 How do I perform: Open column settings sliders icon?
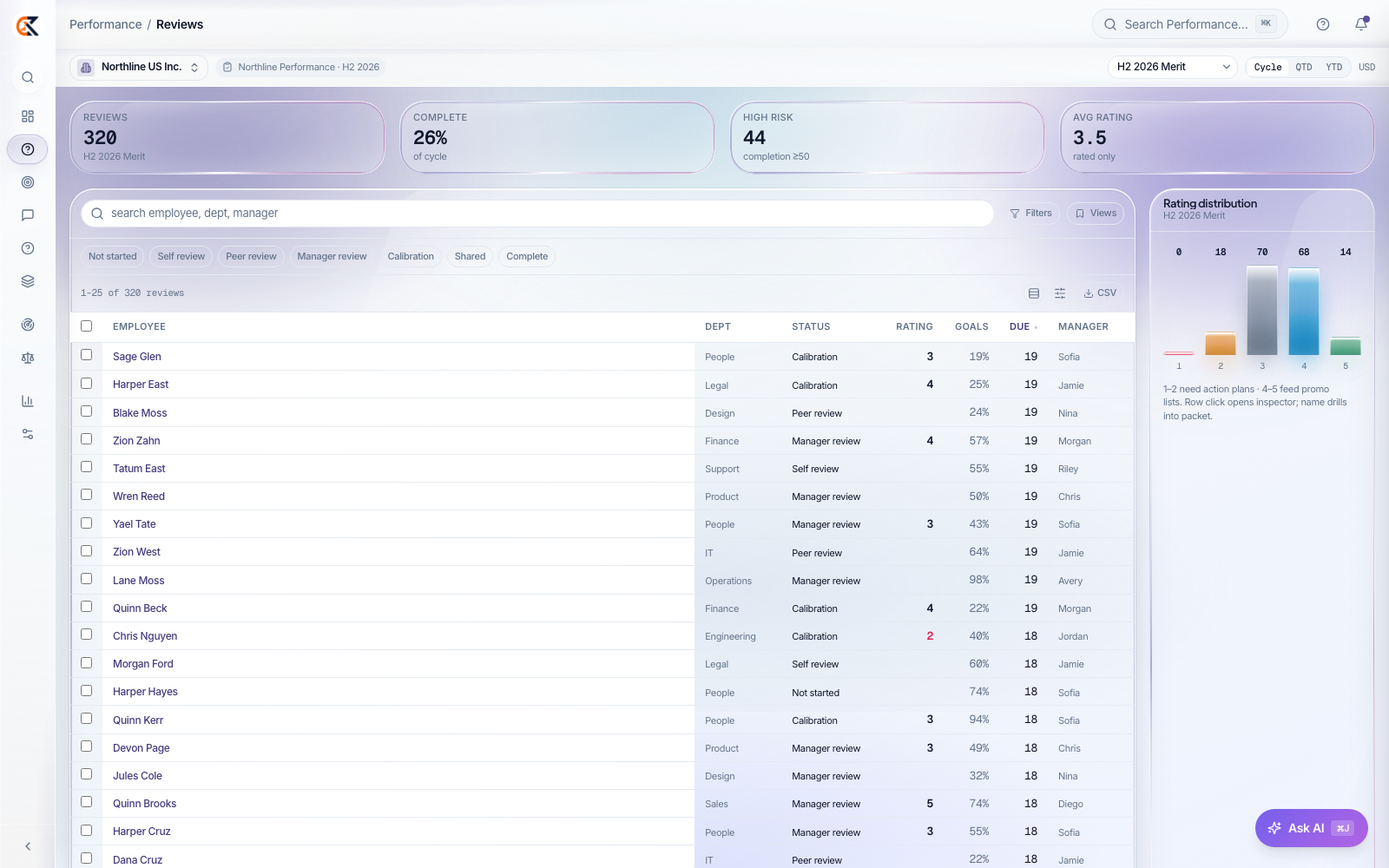coord(1060,293)
